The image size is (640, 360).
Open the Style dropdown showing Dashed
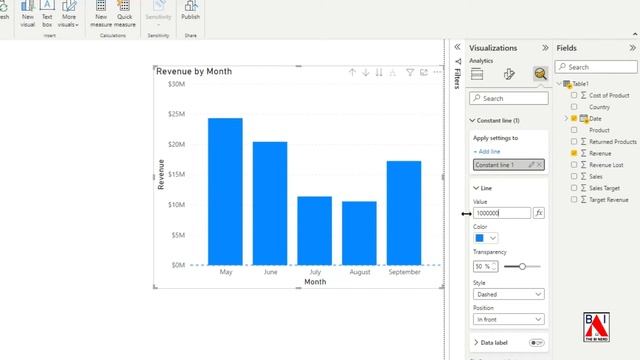pyautogui.click(x=509, y=294)
